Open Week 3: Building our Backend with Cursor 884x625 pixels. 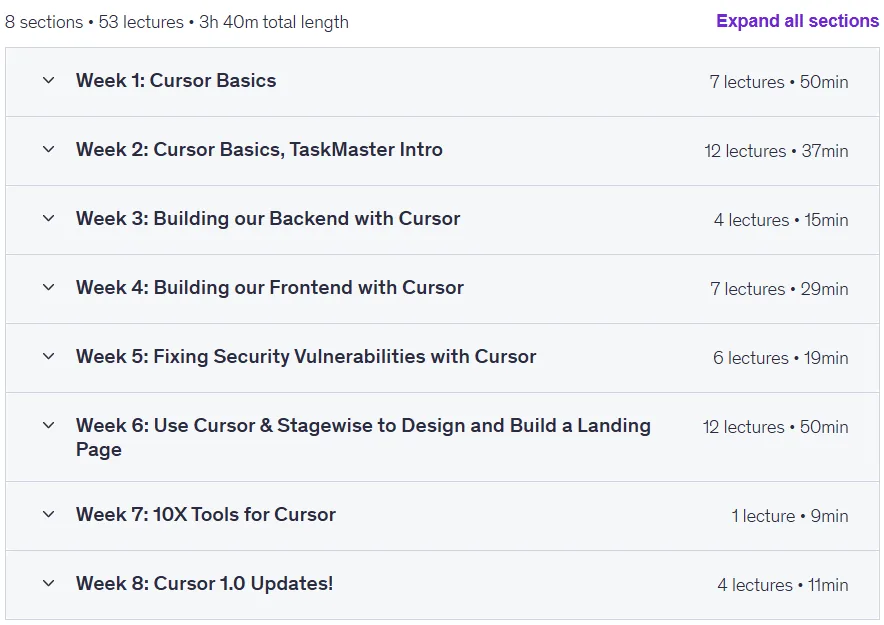(268, 218)
